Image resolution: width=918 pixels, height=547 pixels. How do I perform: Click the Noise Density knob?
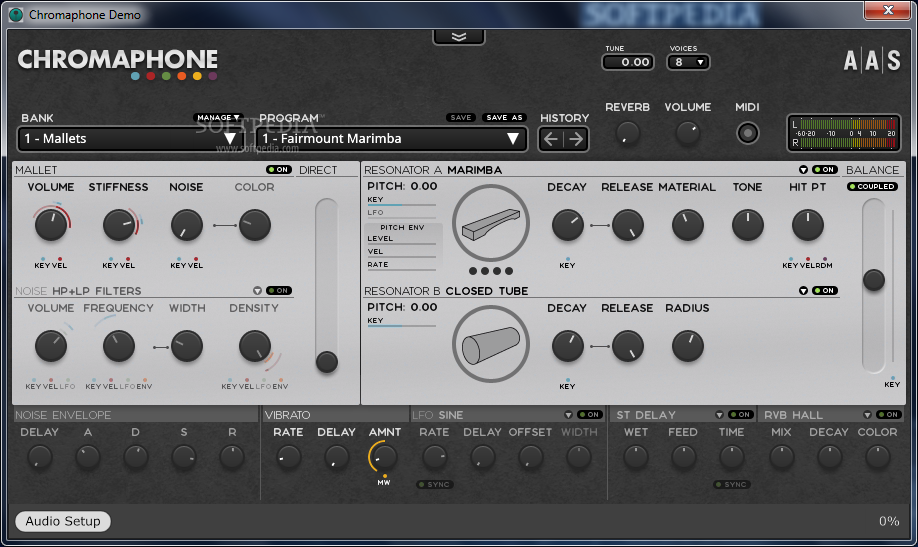tap(255, 346)
